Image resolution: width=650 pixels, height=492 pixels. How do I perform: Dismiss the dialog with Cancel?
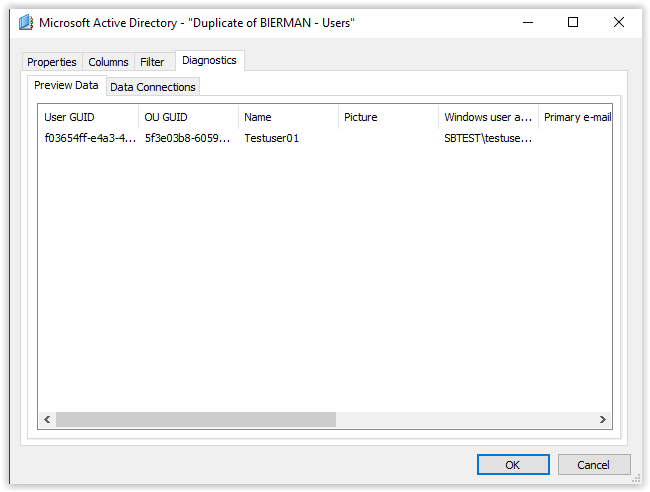pyautogui.click(x=594, y=465)
